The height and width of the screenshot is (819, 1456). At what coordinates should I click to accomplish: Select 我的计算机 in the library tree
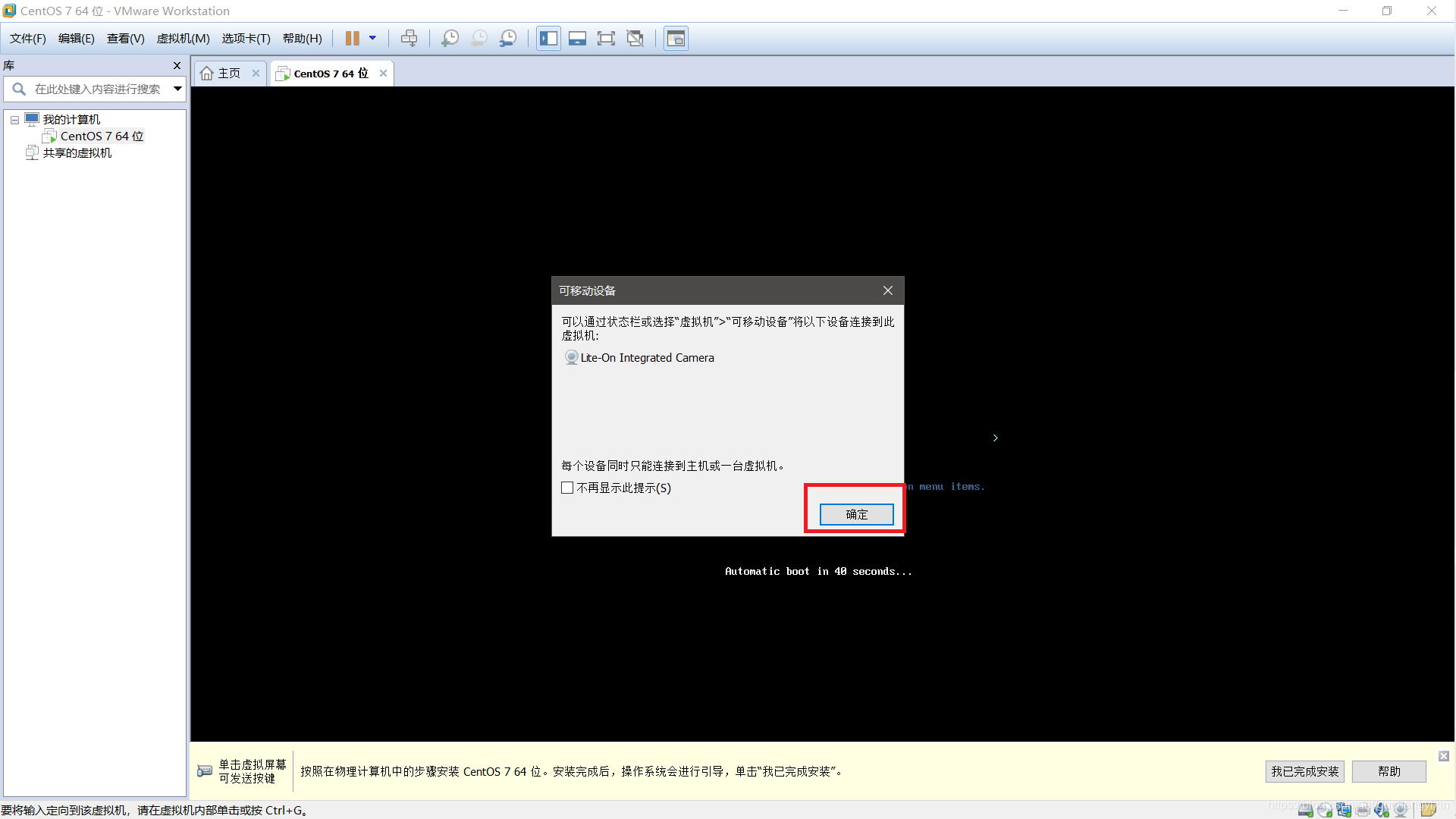(71, 120)
